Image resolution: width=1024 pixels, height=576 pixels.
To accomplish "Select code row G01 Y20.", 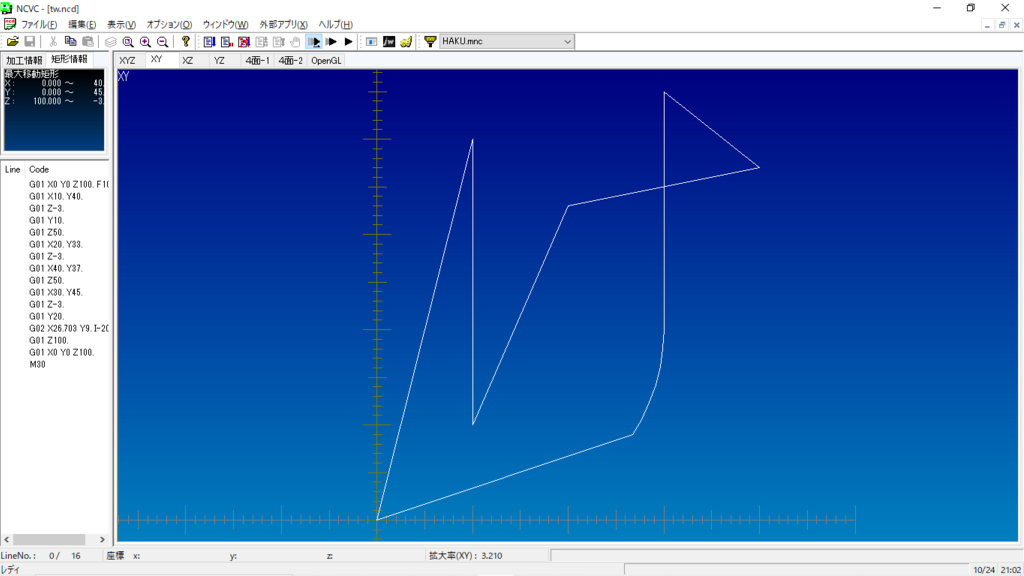I will (46, 316).
